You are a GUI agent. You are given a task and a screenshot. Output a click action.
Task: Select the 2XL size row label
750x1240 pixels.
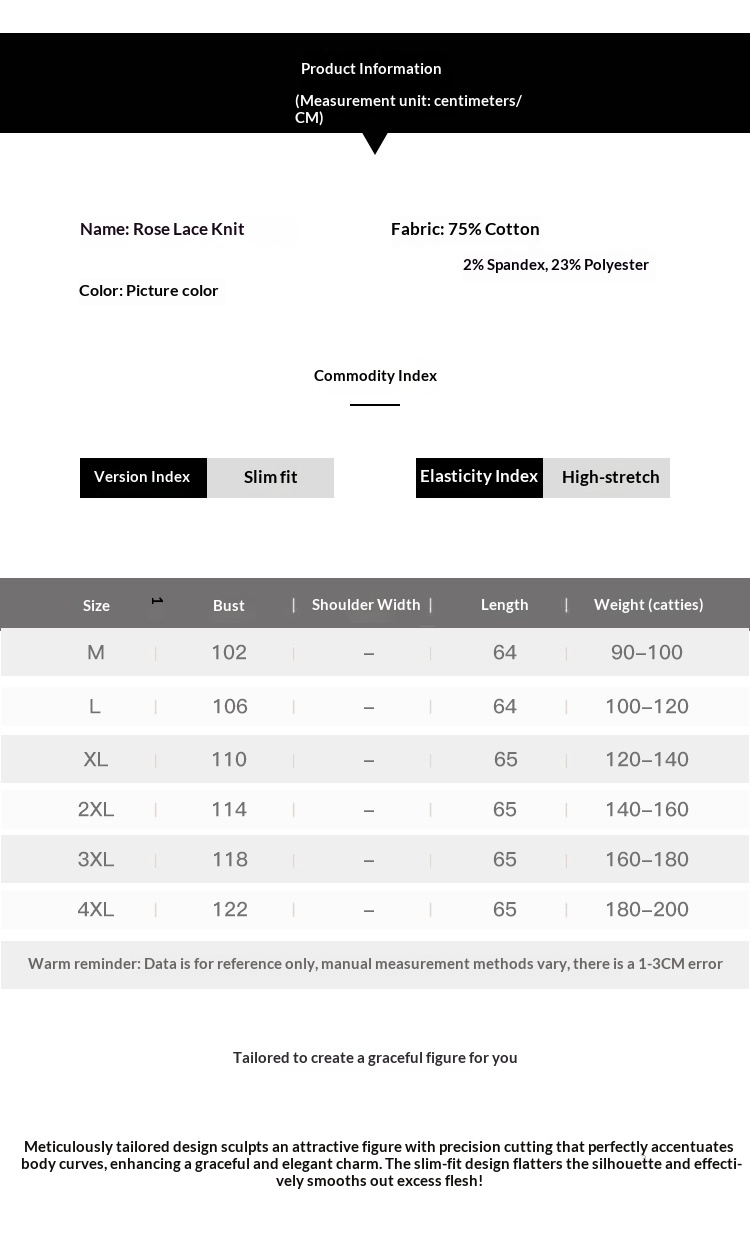click(96, 809)
